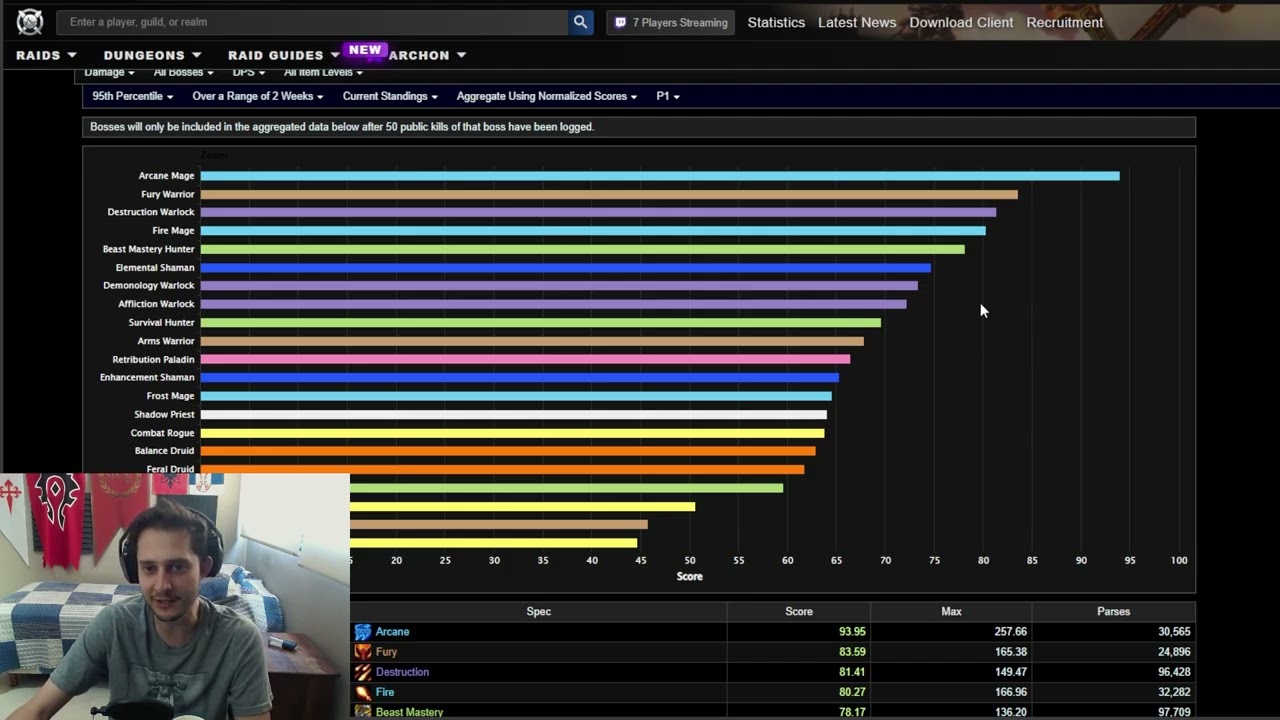Image resolution: width=1280 pixels, height=720 pixels.
Task: Click the Fire spec icon in table
Action: tap(363, 692)
